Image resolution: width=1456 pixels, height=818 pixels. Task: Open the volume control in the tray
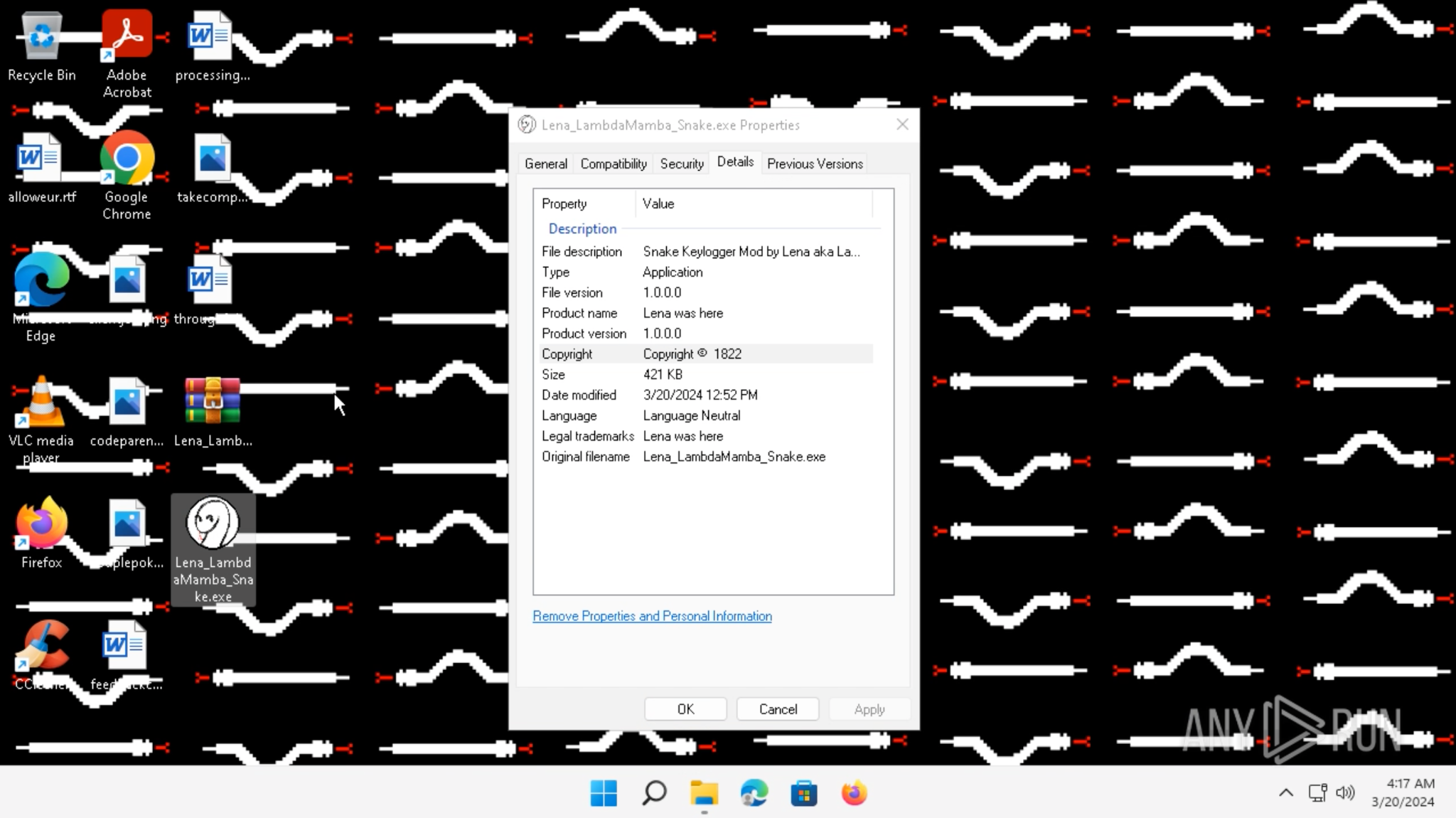click(1345, 792)
